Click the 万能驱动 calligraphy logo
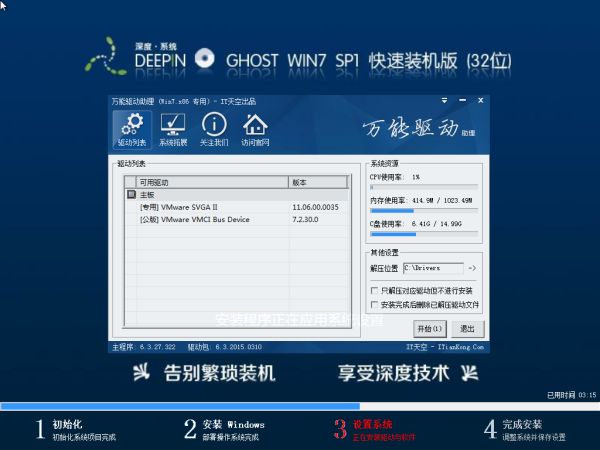 point(418,129)
